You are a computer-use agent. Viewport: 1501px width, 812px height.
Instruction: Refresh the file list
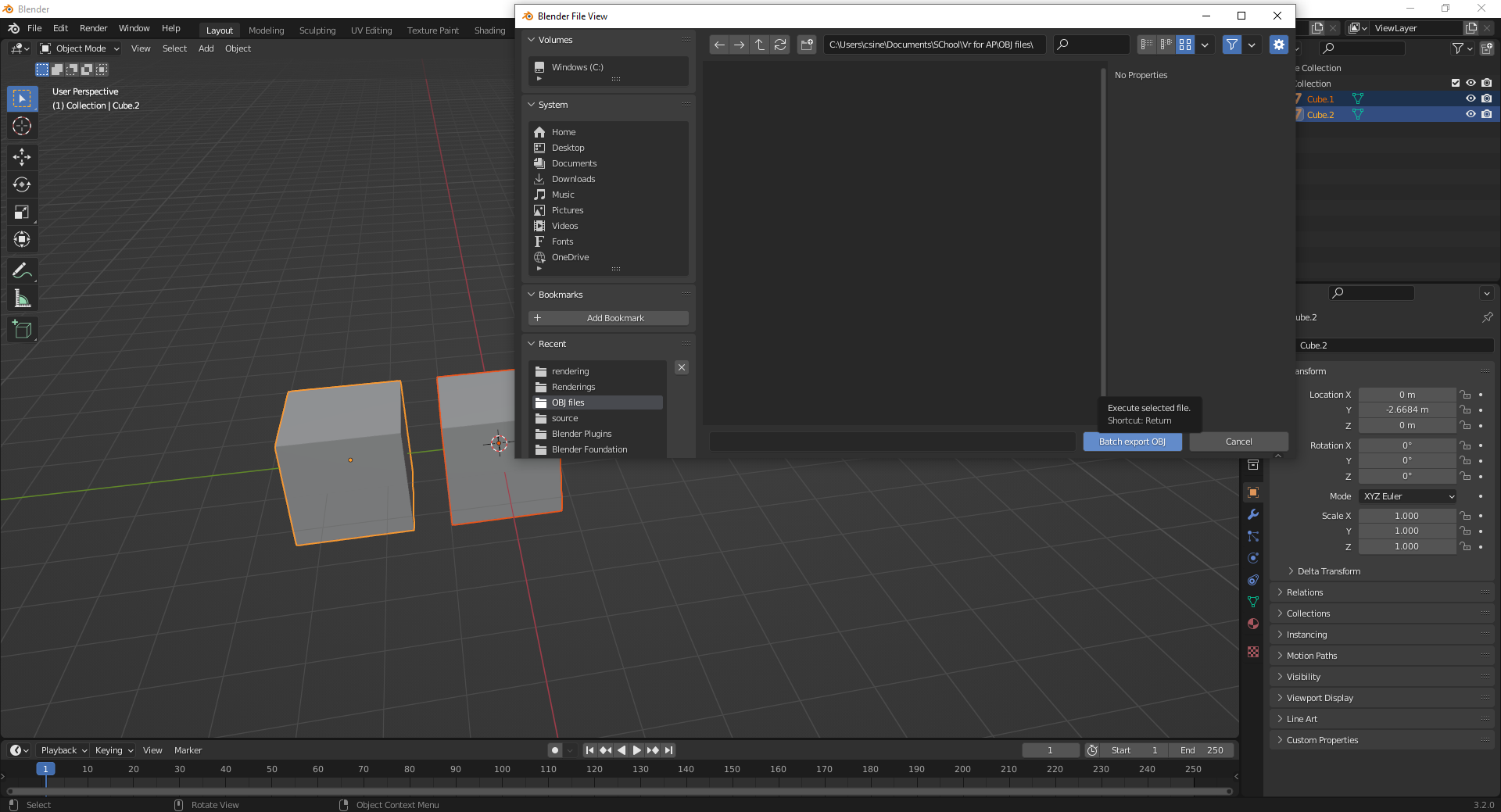(780, 45)
